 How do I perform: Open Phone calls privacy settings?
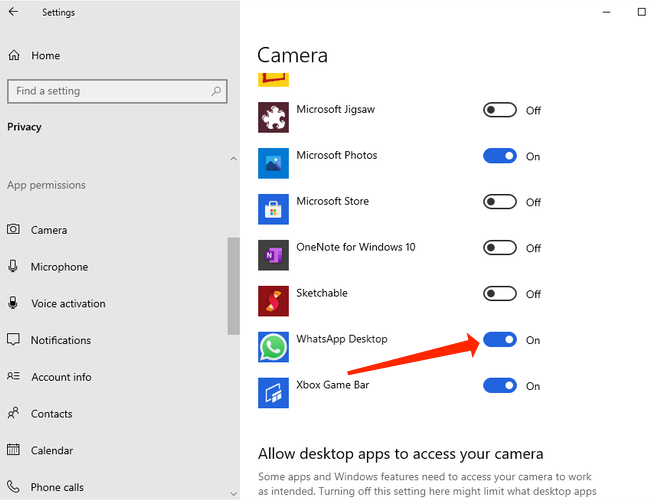tap(57, 487)
